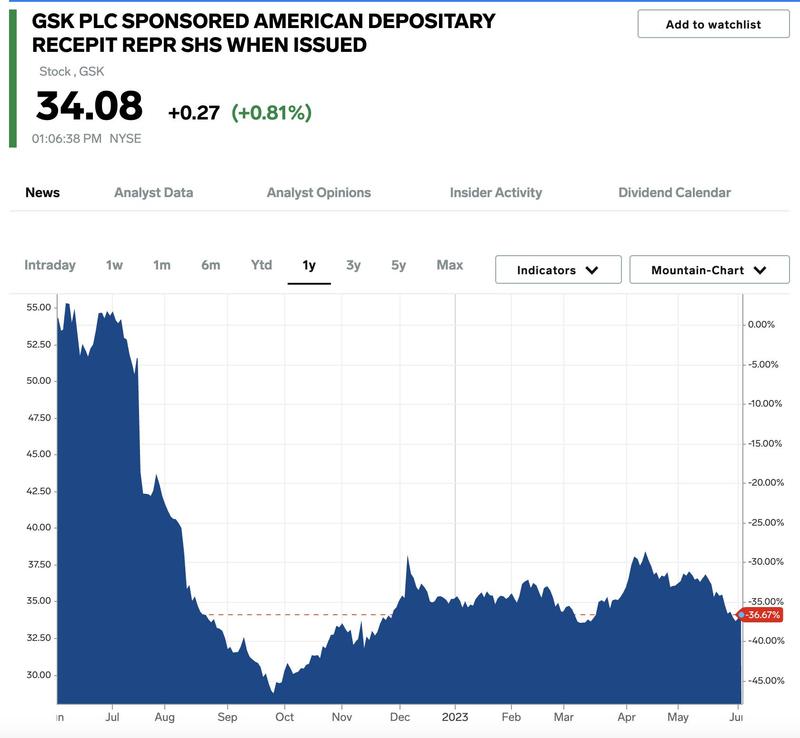Click the Apr label on time axis

[627, 717]
